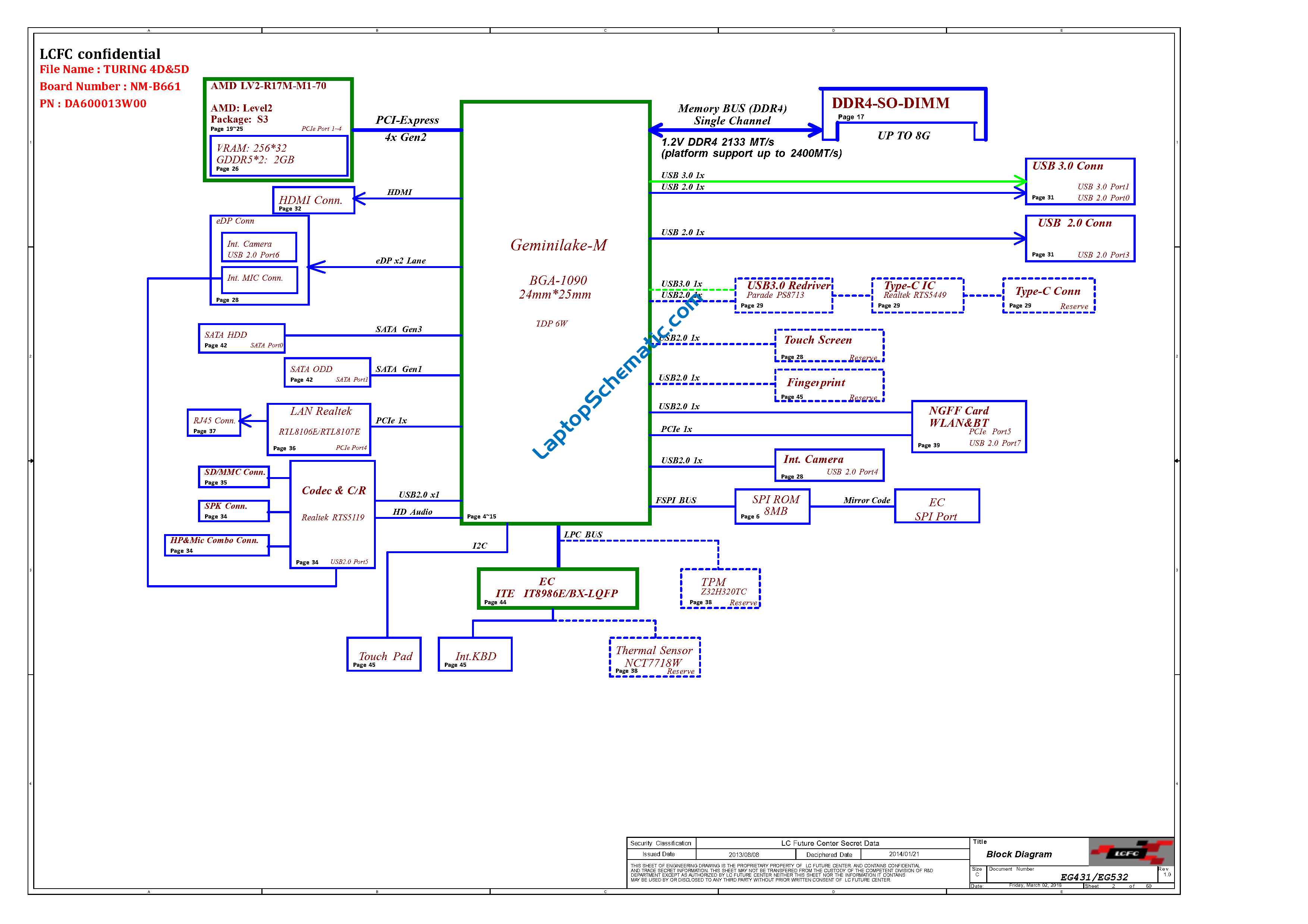This screenshot has width=1308, height=924.
Task: Select the Type-C IC block
Action: click(x=918, y=296)
